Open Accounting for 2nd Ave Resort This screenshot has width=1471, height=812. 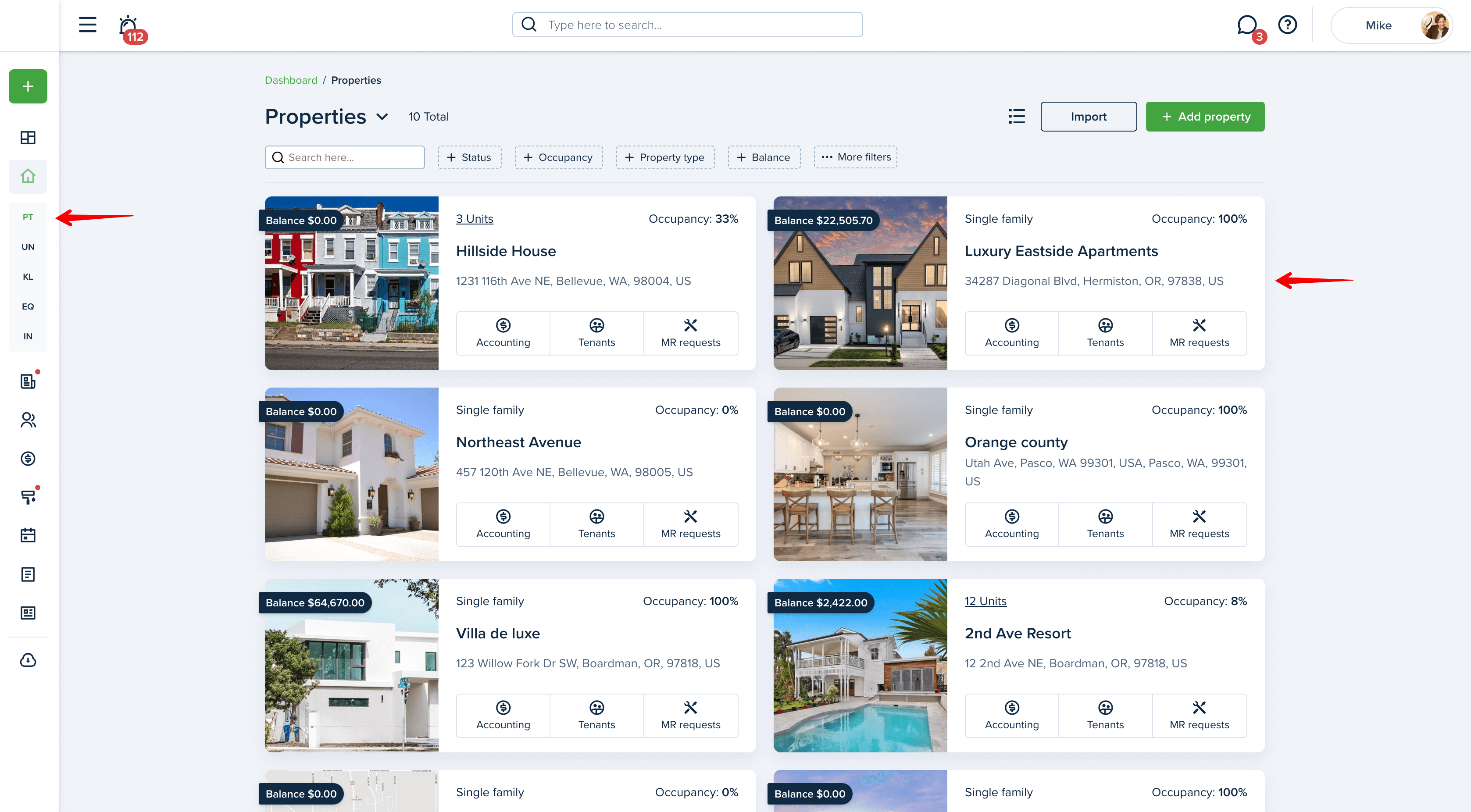click(x=1012, y=716)
